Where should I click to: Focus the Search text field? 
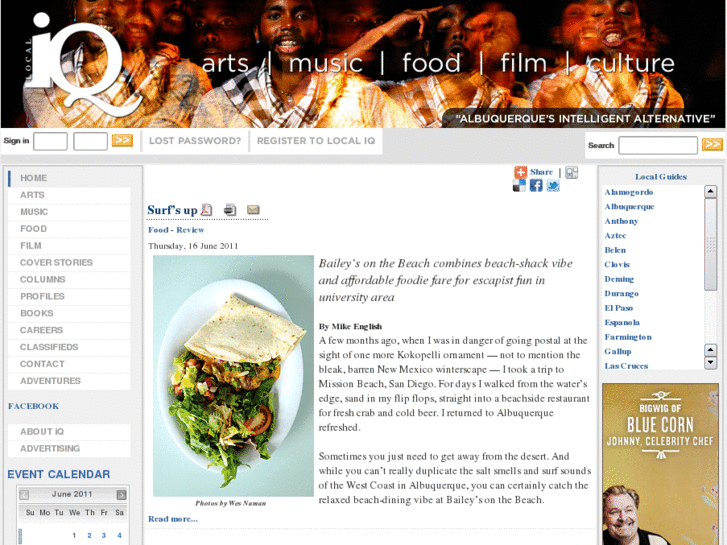point(658,145)
